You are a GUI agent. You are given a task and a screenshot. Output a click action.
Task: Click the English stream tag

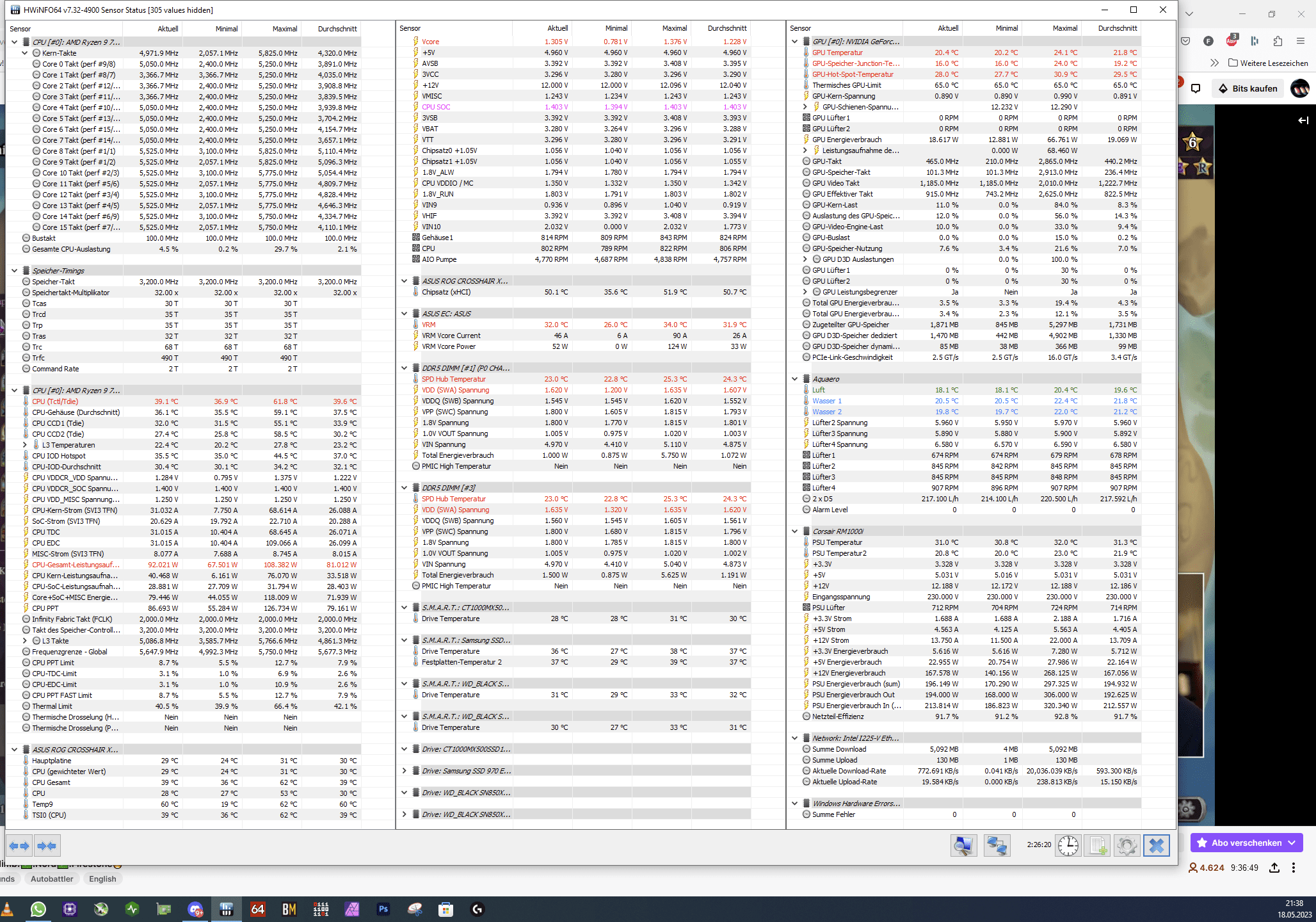tap(102, 879)
